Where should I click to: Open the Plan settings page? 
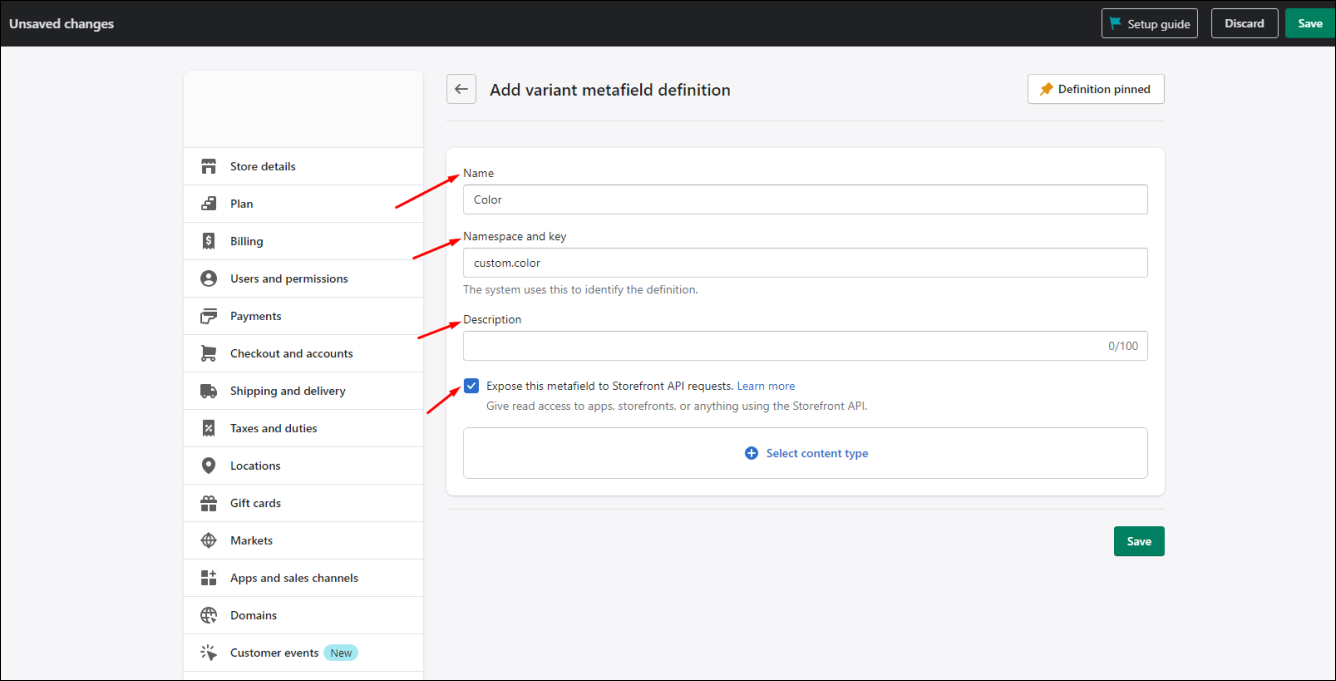(x=304, y=203)
